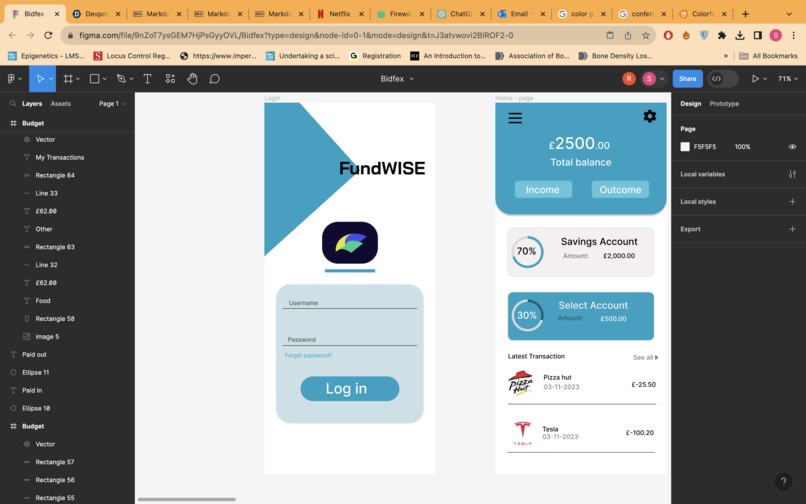Image resolution: width=806 pixels, height=504 pixels.
Task: Select the Text tool
Action: click(147, 79)
